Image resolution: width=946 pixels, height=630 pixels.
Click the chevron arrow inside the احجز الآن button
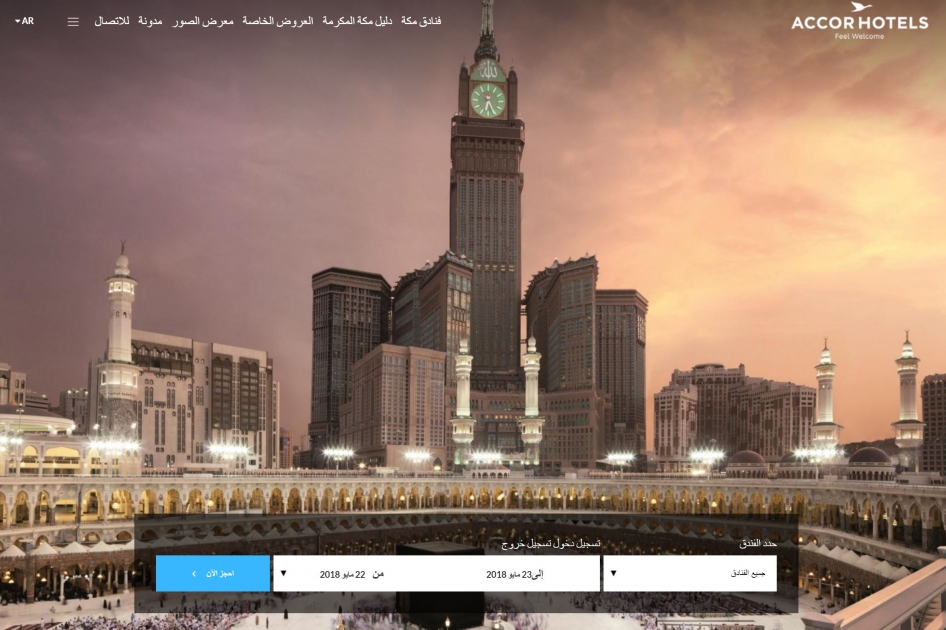194,574
